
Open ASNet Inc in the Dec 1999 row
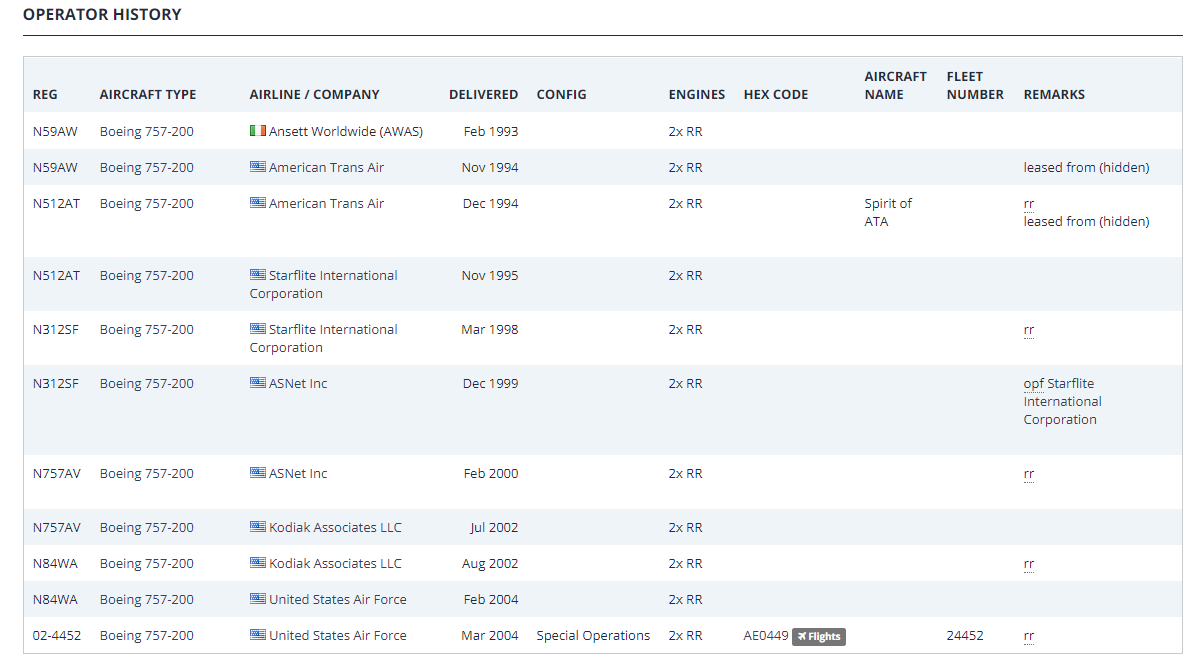(x=297, y=384)
